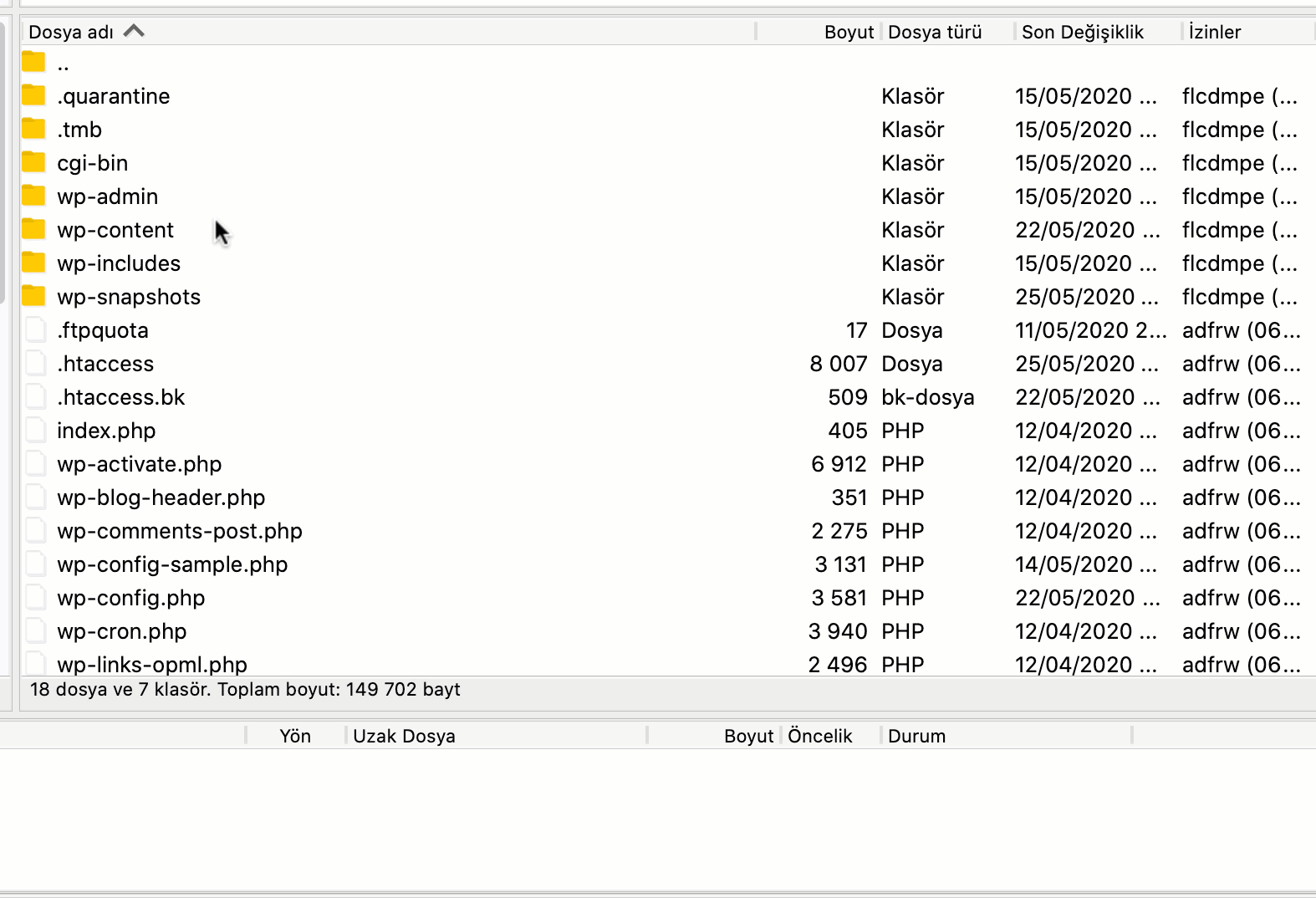Screen dimensions: 1316x898
Task: Click the Öncelik queue column header
Action: coord(819,736)
